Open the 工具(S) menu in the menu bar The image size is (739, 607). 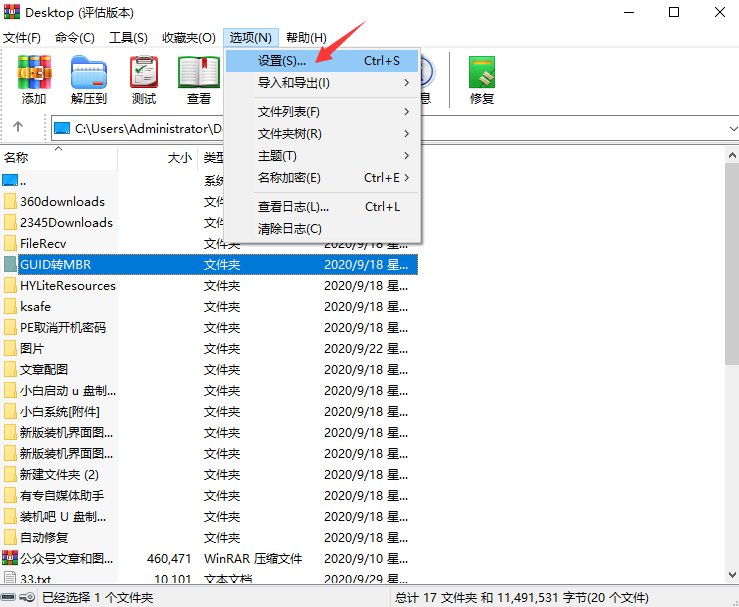point(128,38)
